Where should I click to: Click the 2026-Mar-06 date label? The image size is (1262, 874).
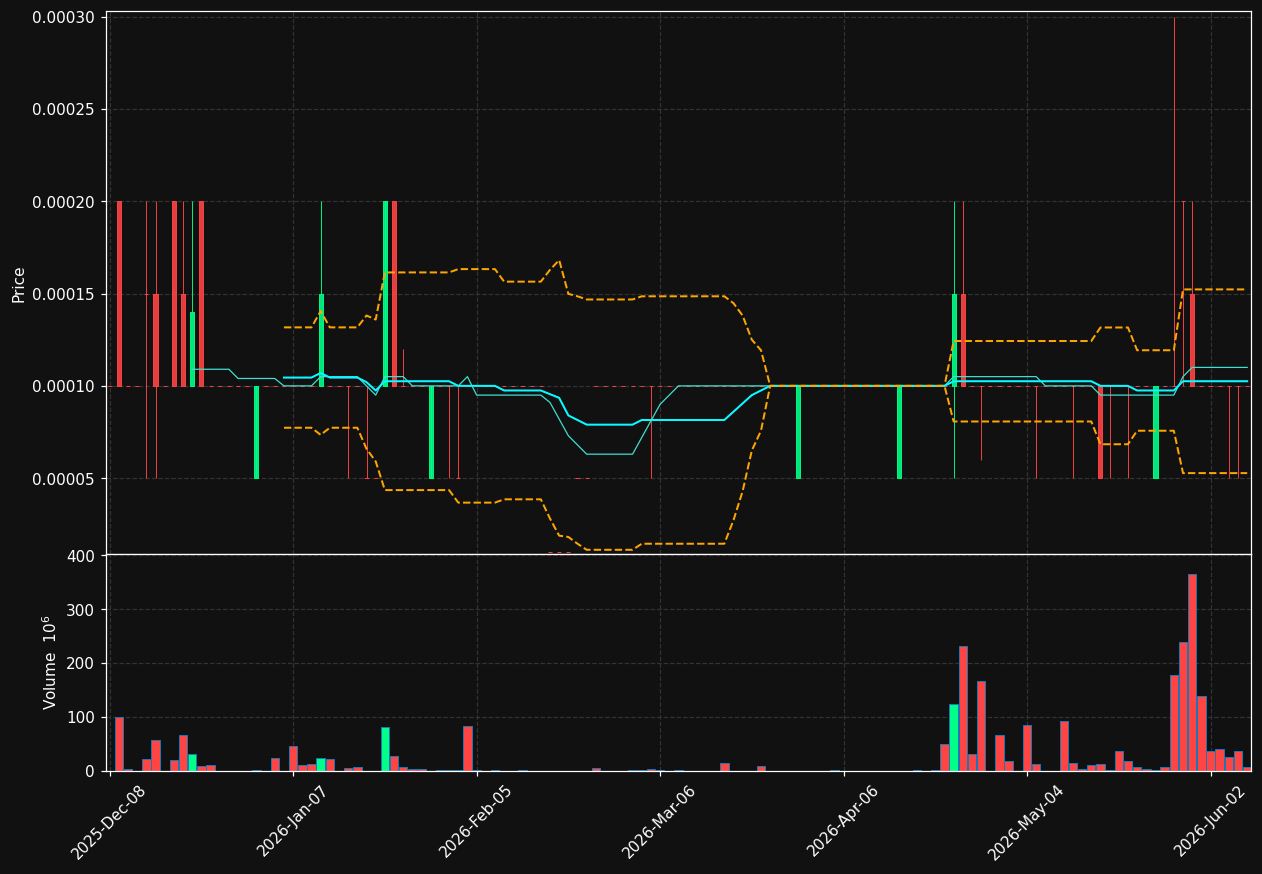point(660,822)
